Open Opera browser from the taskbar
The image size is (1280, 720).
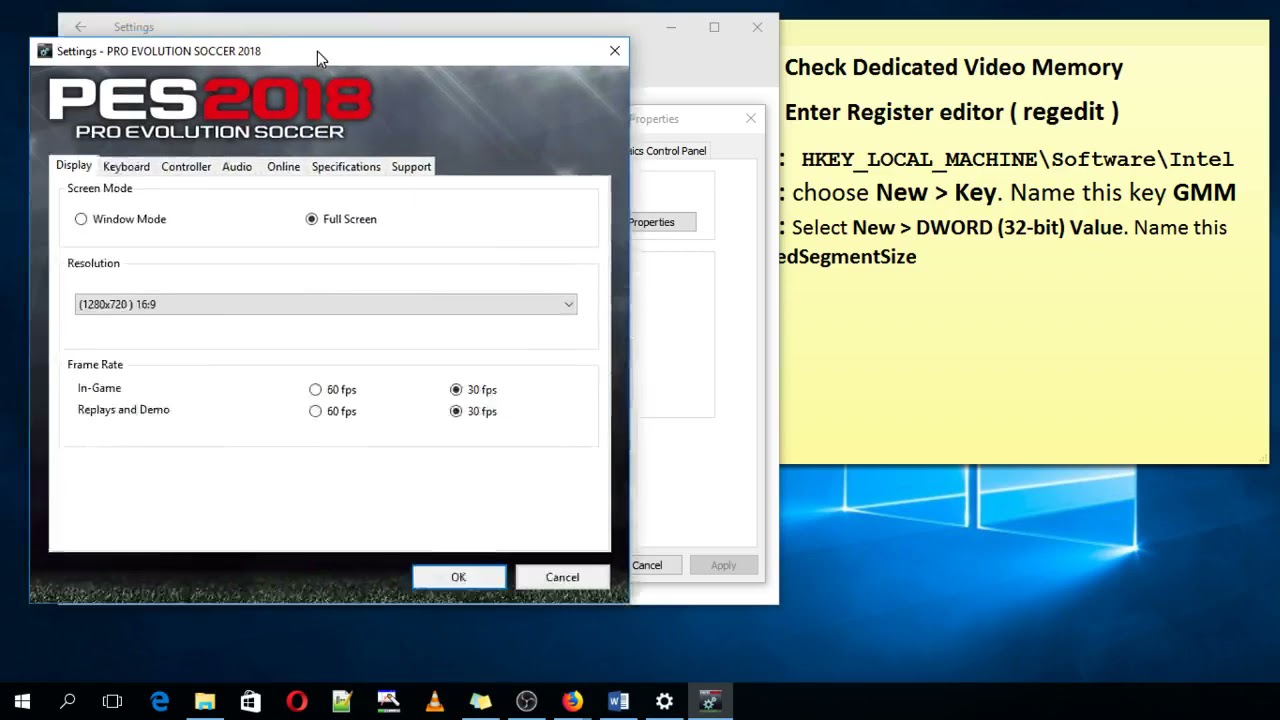(x=296, y=700)
